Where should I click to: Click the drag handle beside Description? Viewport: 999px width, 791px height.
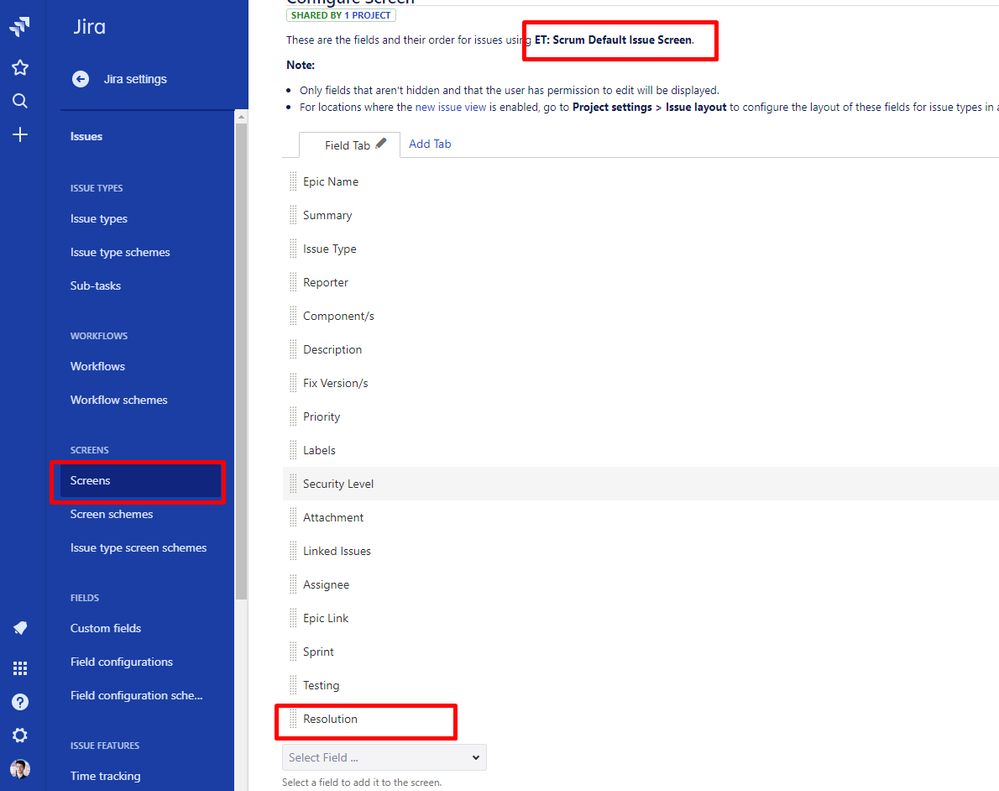point(293,350)
